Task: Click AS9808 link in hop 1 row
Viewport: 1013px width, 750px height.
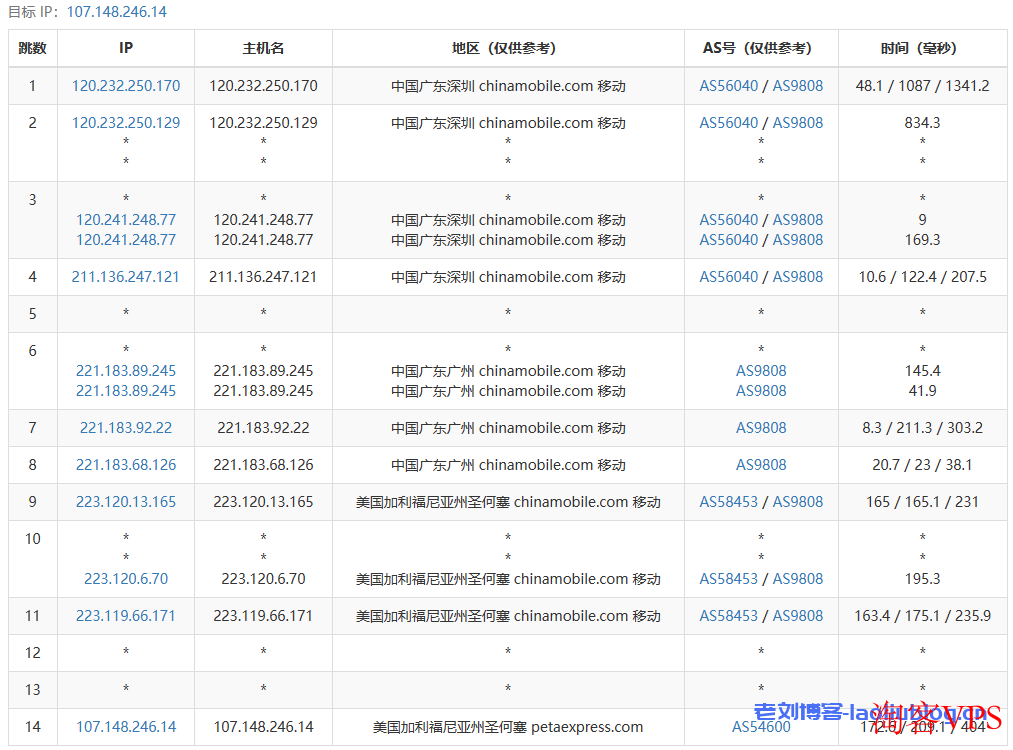Action: pos(798,86)
